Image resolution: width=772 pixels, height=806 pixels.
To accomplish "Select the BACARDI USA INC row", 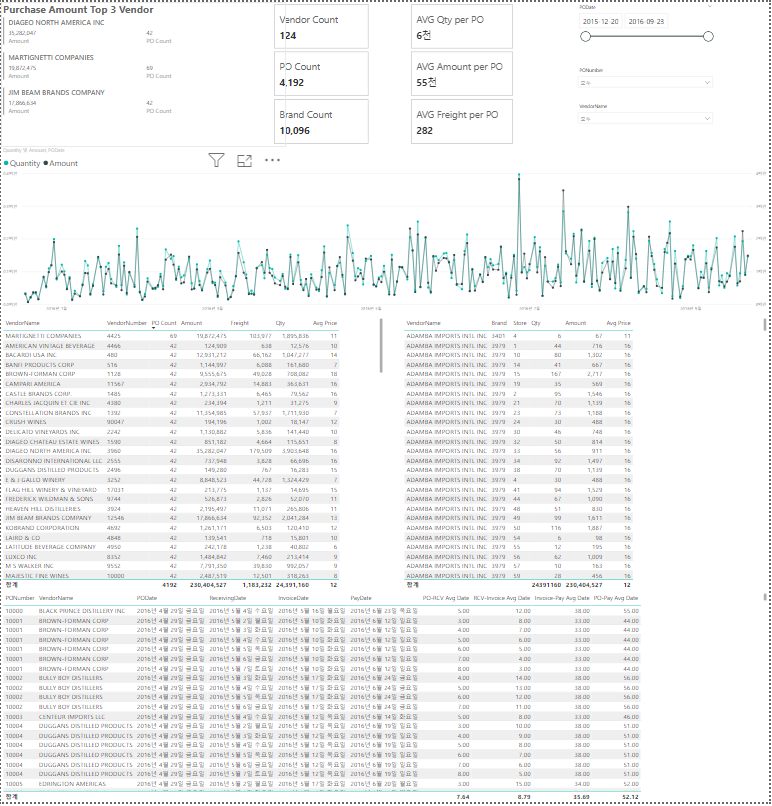I will (172, 355).
